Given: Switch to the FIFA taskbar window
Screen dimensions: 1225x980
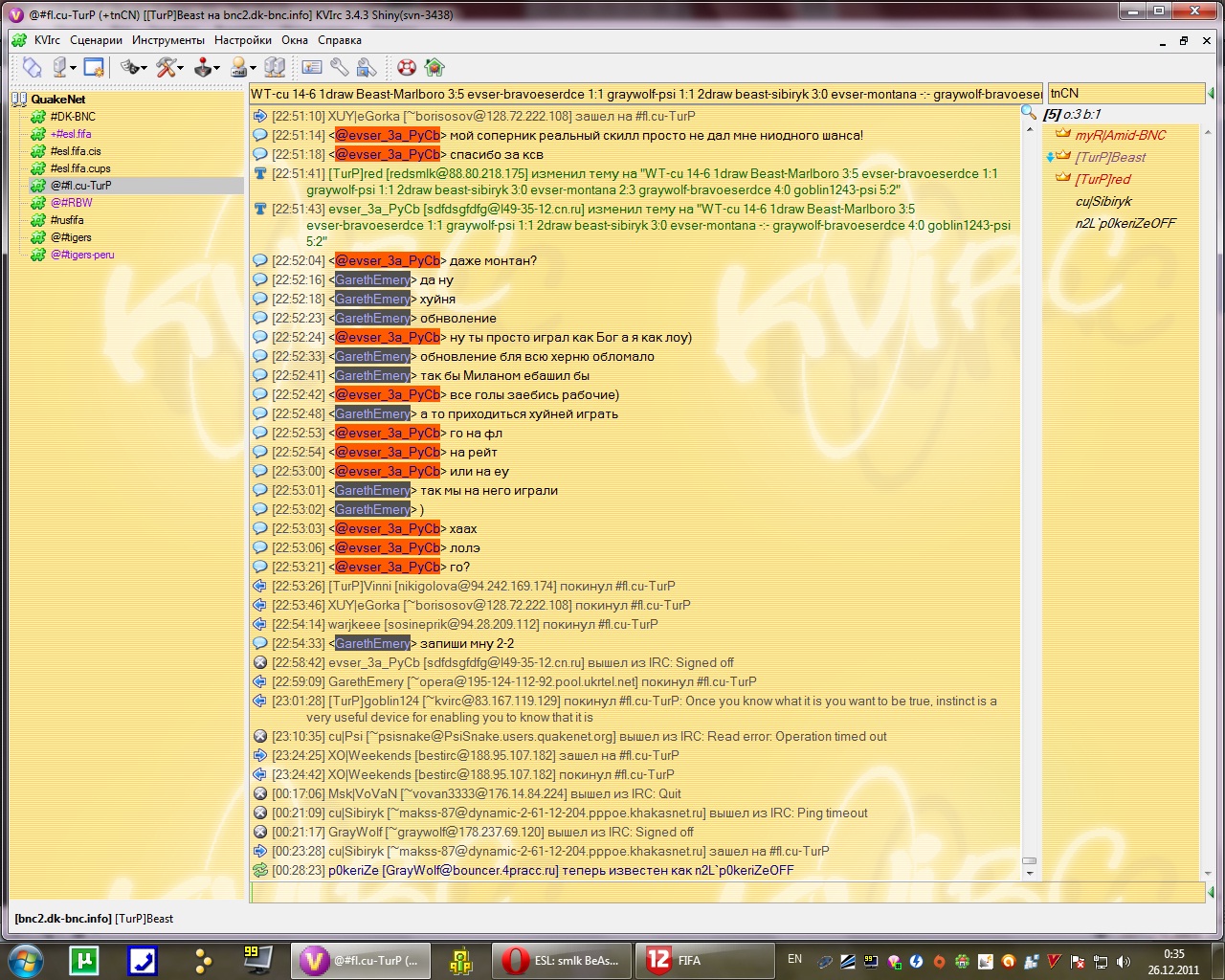Looking at the screenshot, I should pyautogui.click(x=705, y=961).
